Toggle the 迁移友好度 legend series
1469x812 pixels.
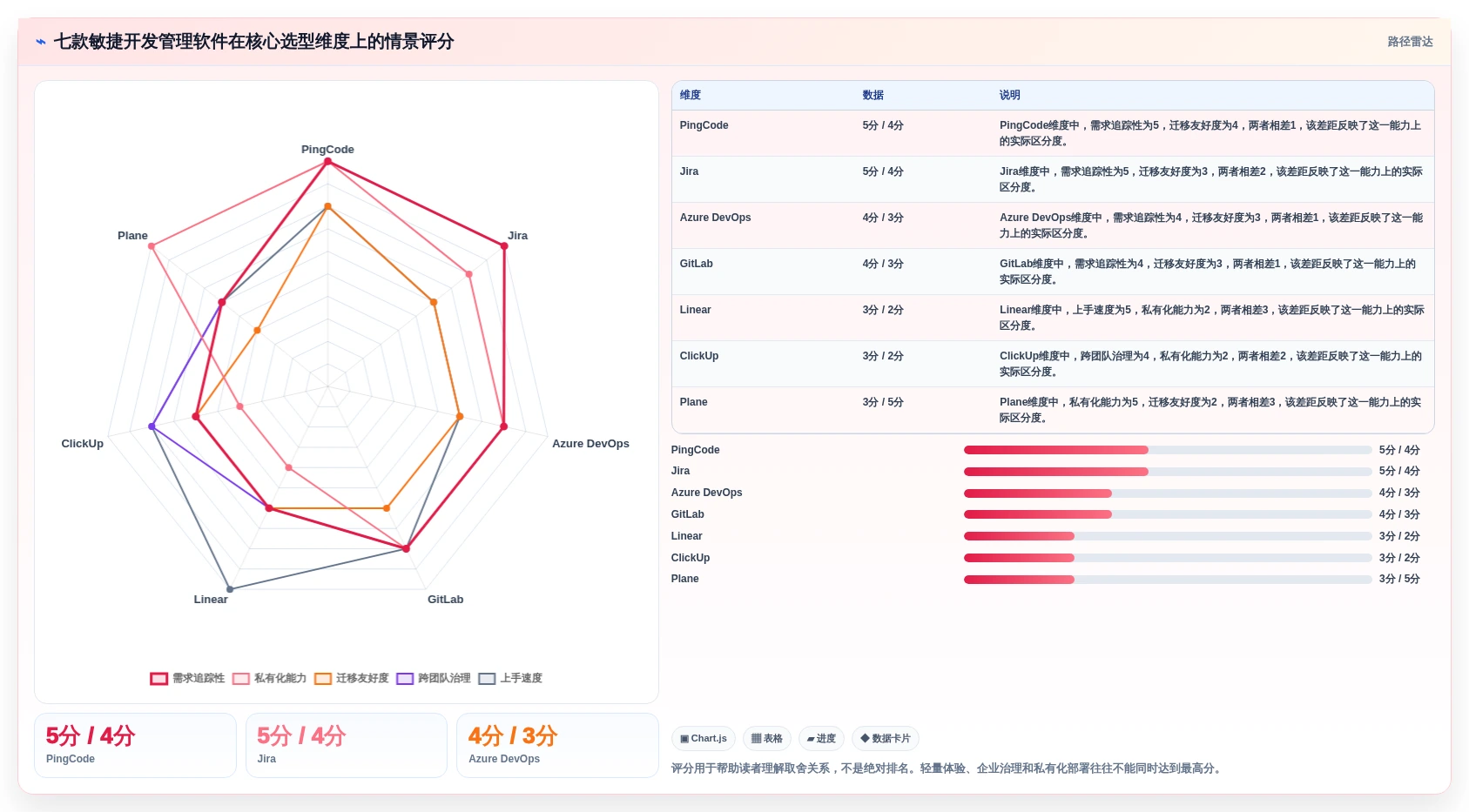[351, 678]
